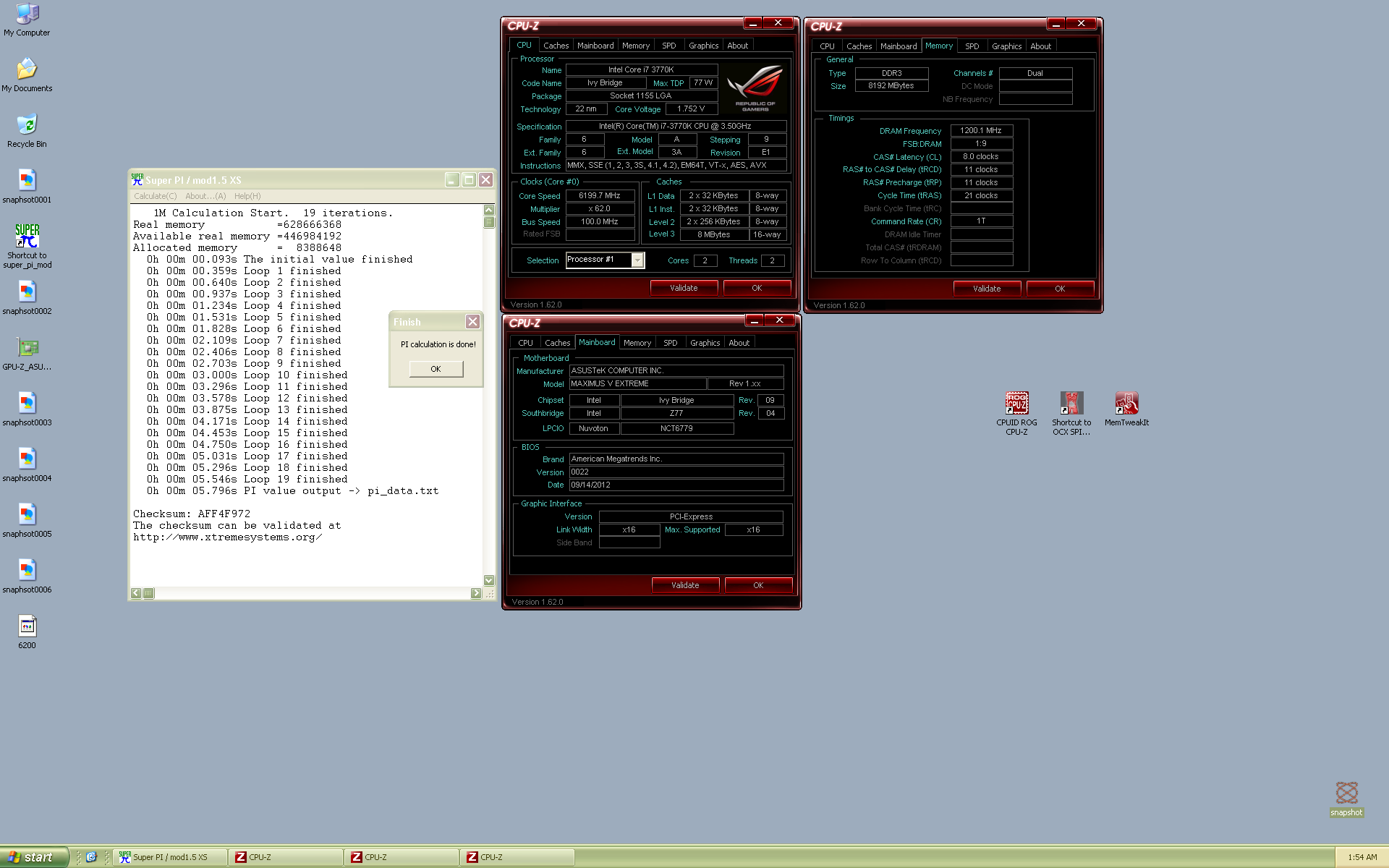Select CPUID ROG CPU-Z shortcut
The image size is (1389, 868).
coord(1016,414)
